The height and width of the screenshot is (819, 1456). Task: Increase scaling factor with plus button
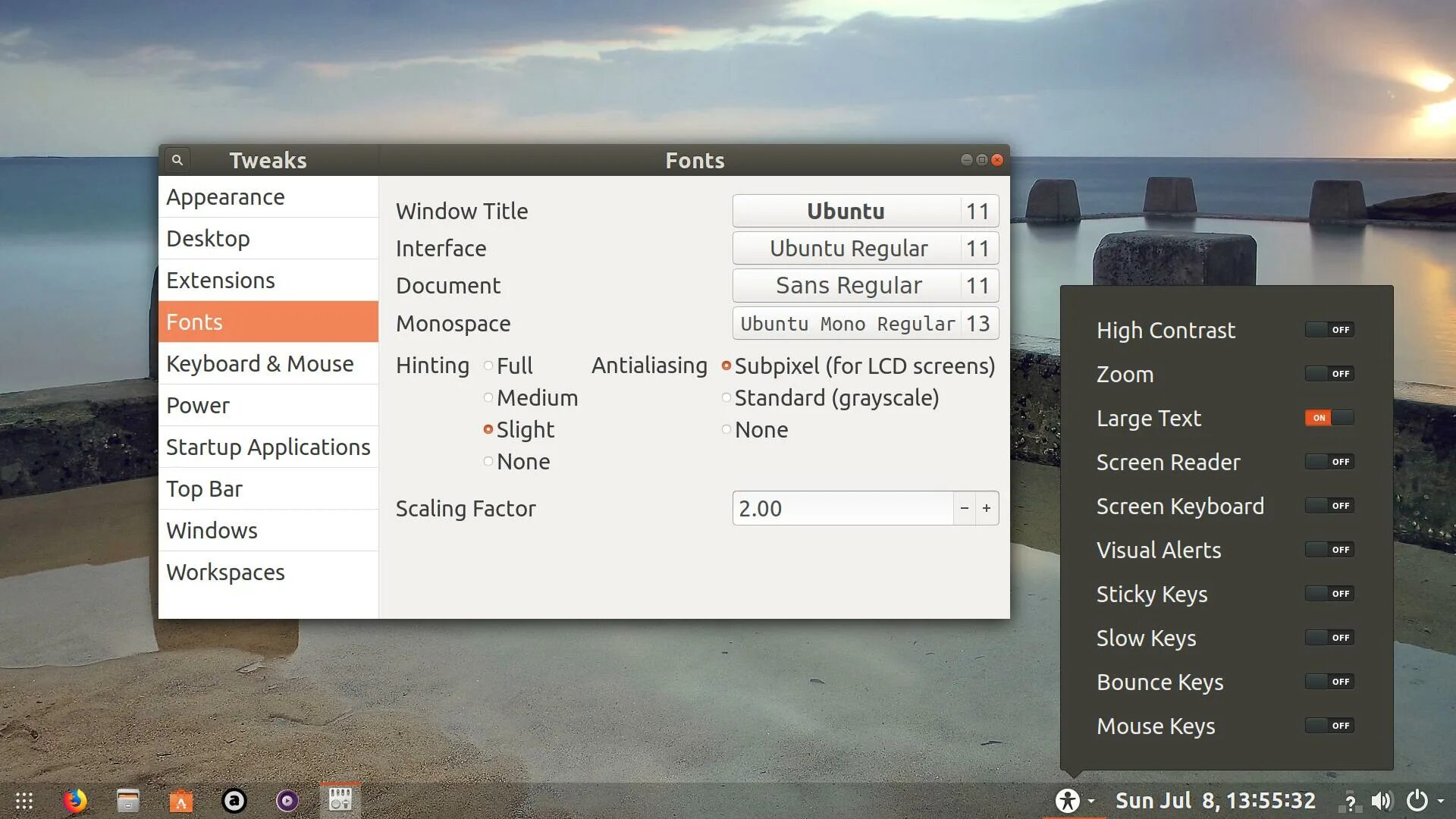[x=986, y=508]
